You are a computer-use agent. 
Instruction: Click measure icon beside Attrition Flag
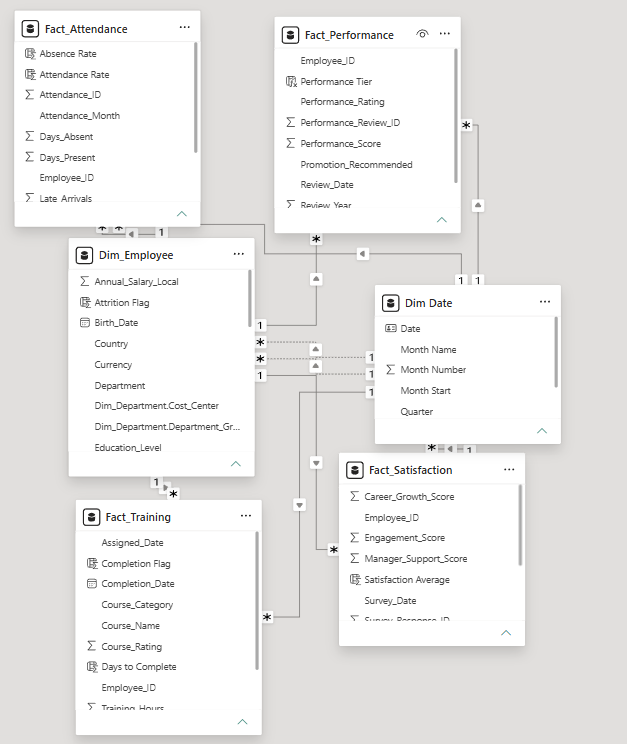coord(85,302)
